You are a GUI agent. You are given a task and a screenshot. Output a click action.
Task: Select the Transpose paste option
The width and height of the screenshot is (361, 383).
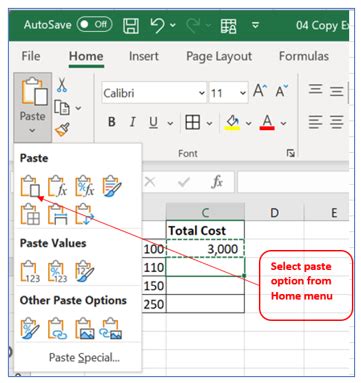[85, 214]
